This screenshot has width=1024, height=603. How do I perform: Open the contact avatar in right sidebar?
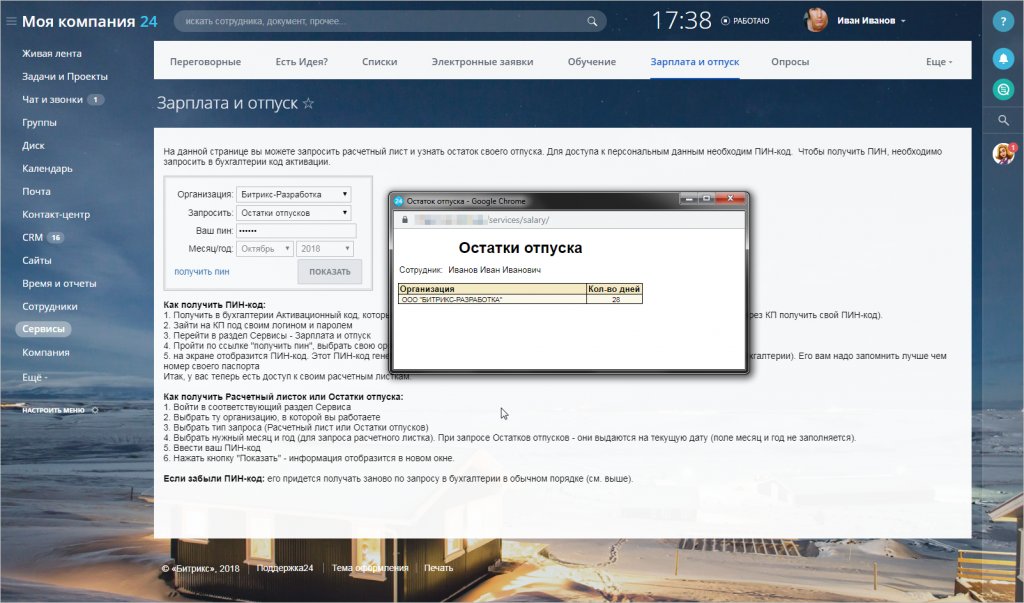(1003, 154)
